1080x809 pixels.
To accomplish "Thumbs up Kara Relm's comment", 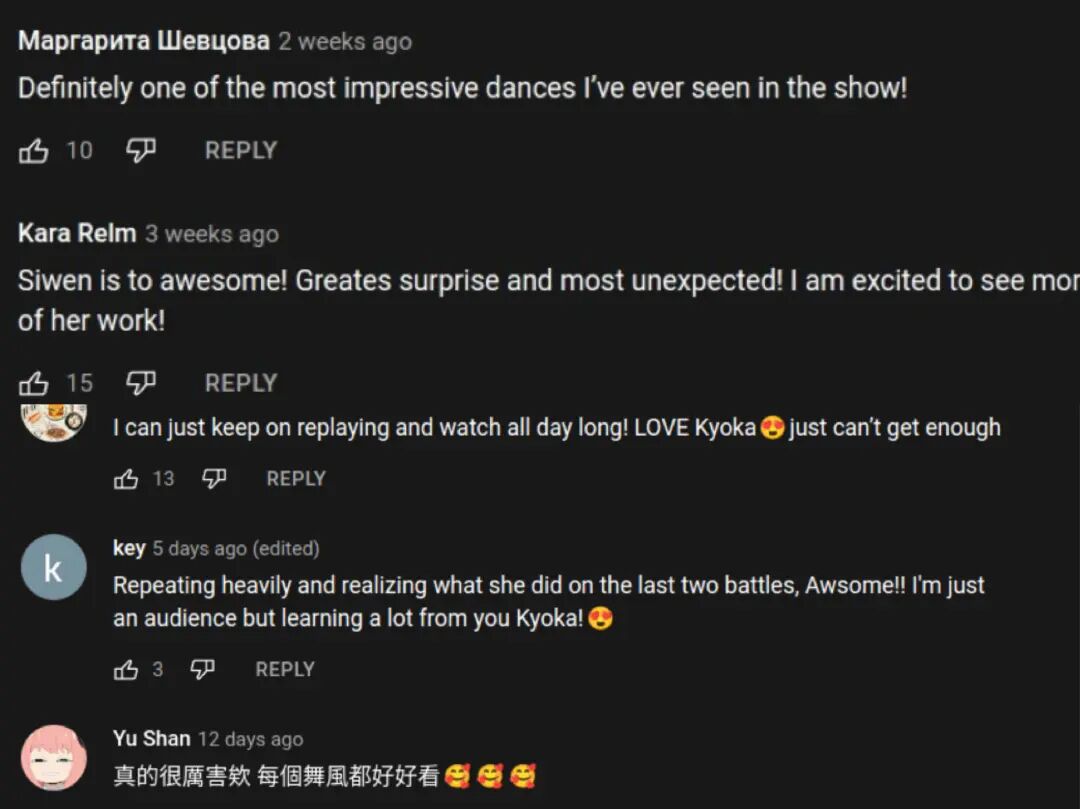I will click(33, 383).
